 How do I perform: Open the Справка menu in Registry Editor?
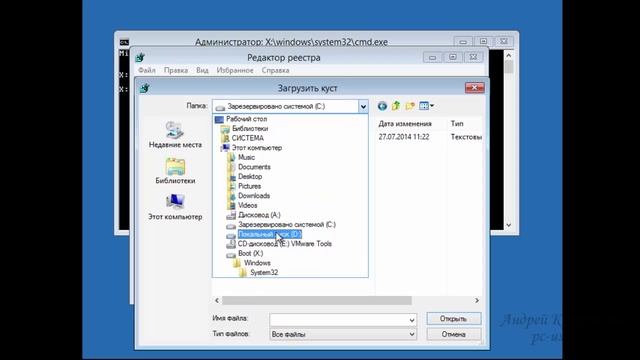[x=276, y=70]
